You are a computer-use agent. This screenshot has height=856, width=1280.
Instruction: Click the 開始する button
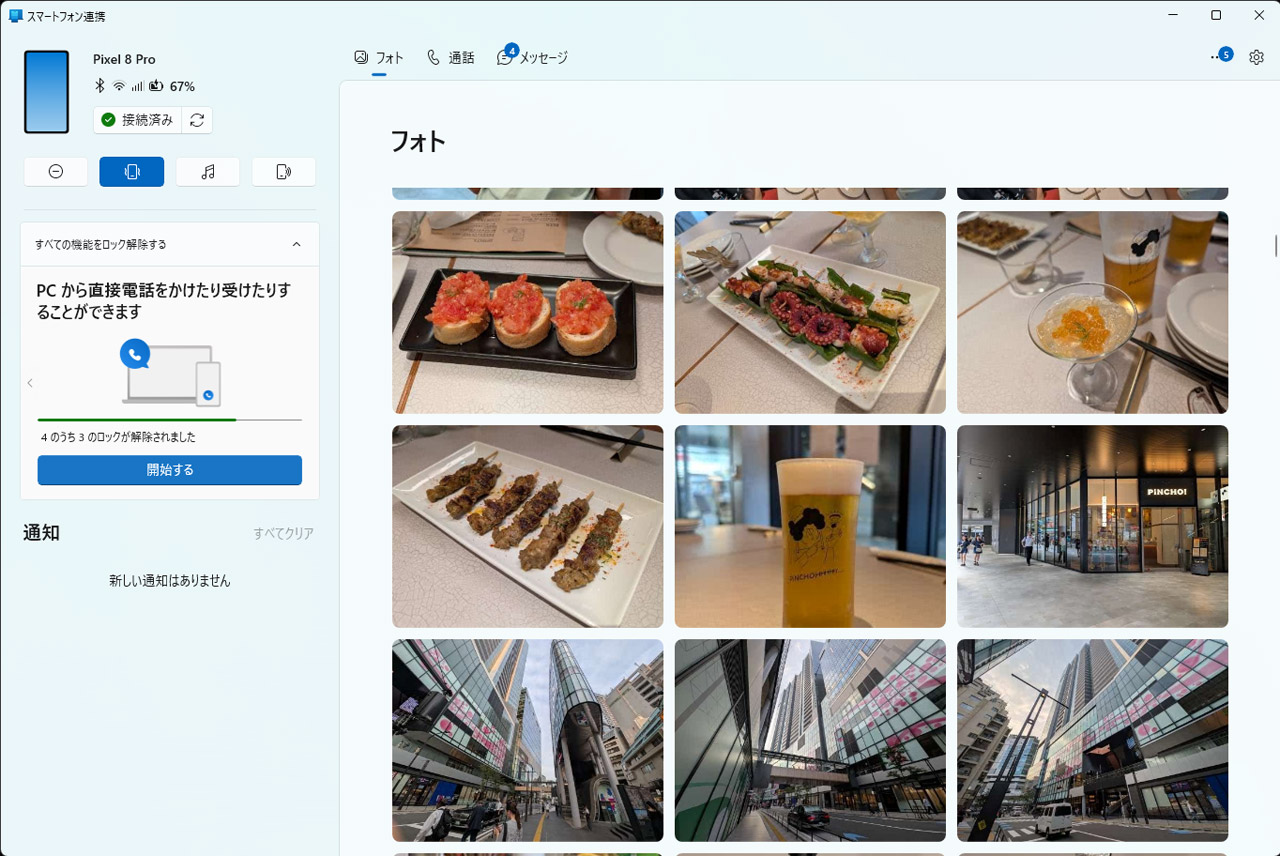169,470
